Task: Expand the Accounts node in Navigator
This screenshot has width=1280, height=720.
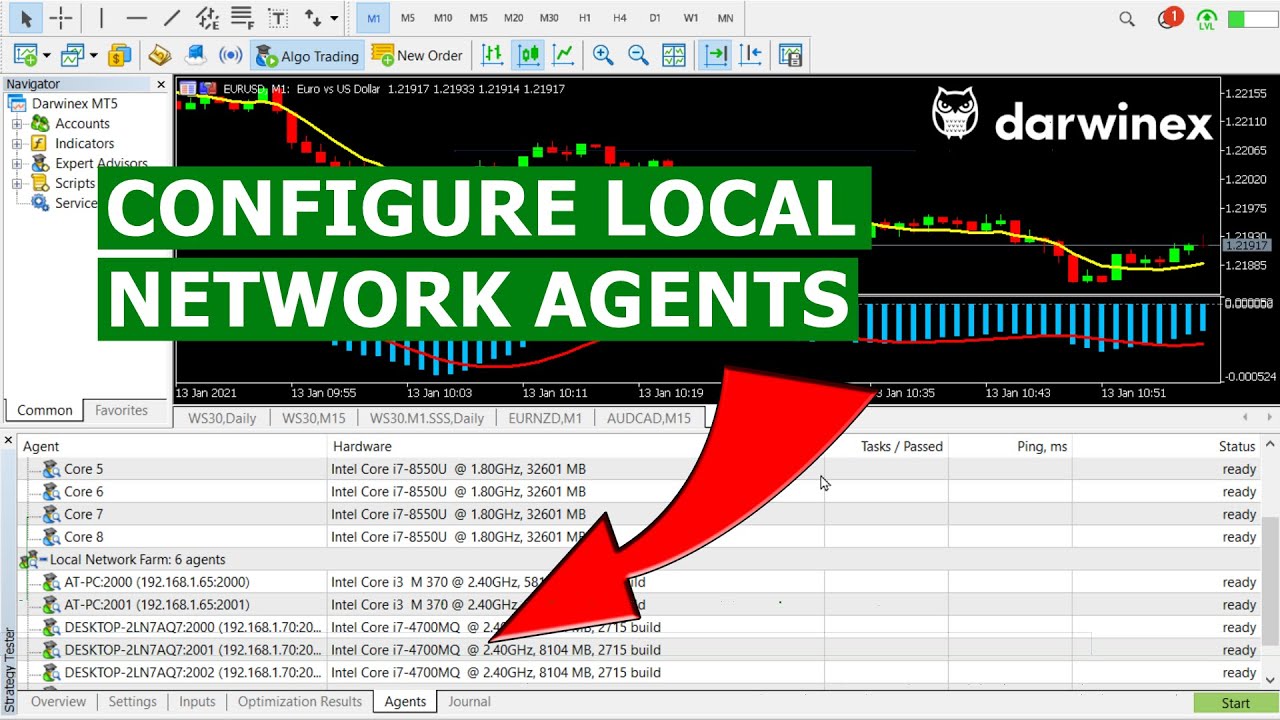Action: click(17, 124)
